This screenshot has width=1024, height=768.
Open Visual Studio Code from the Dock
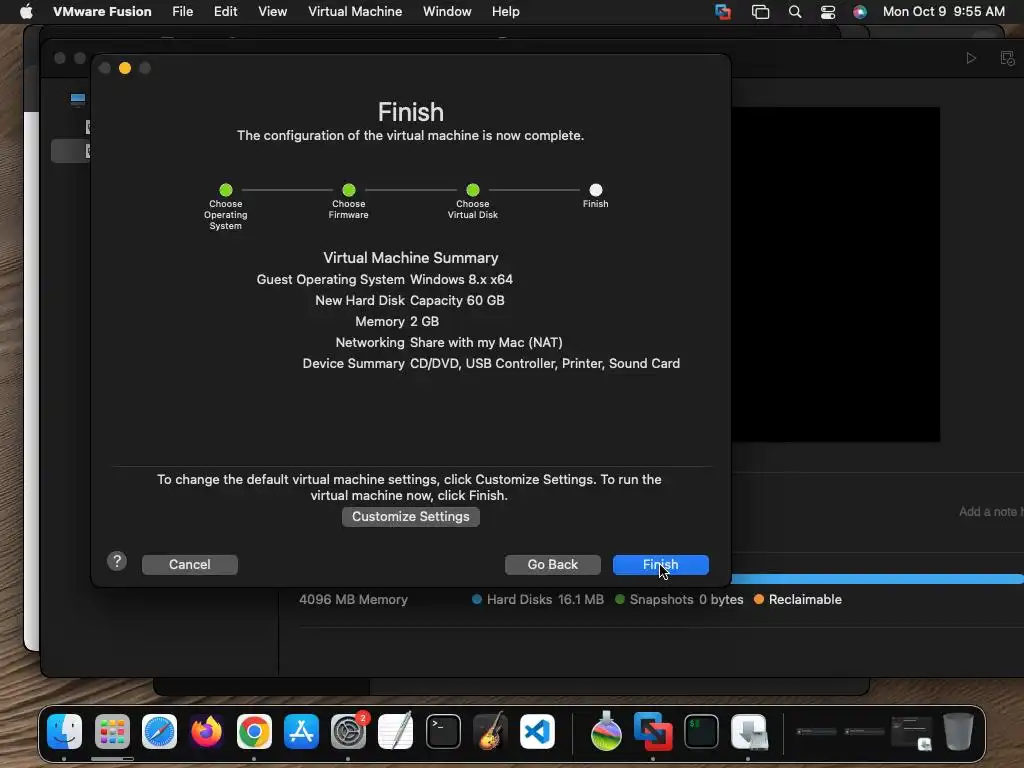[x=537, y=731]
